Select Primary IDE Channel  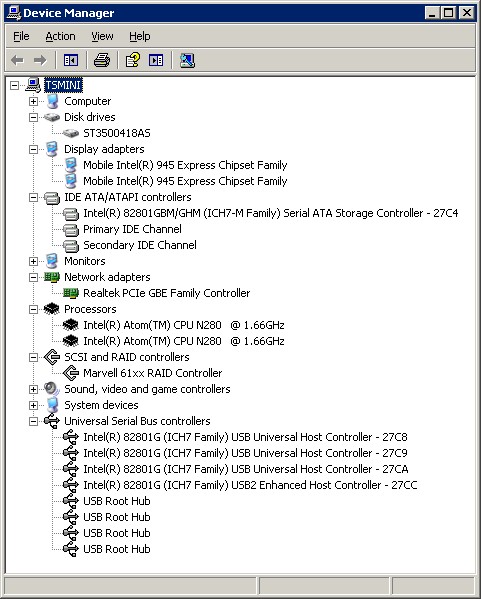point(132,229)
